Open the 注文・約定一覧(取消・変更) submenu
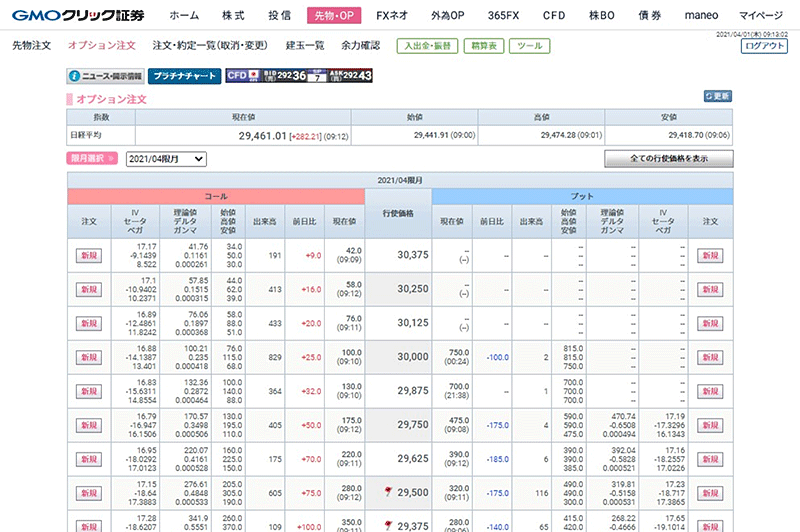This screenshot has height=532, width=800. tap(210, 46)
